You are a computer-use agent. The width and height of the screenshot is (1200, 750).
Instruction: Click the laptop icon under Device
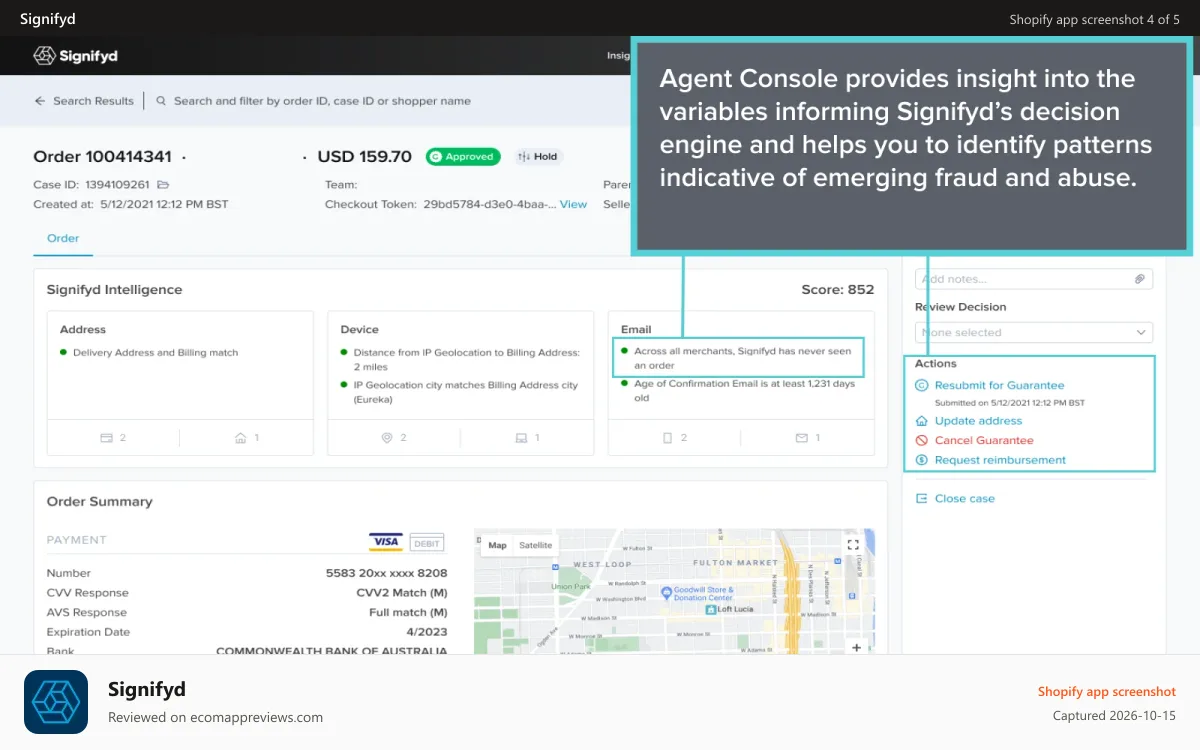[520, 438]
